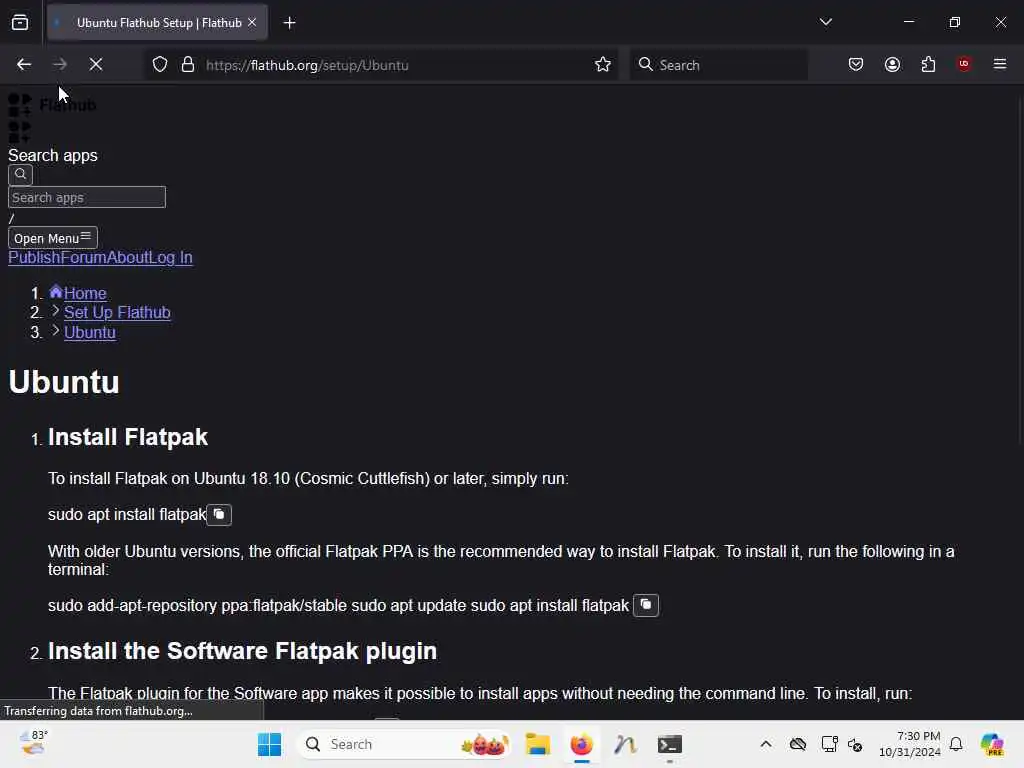Follow the Log In link

[x=170, y=258]
